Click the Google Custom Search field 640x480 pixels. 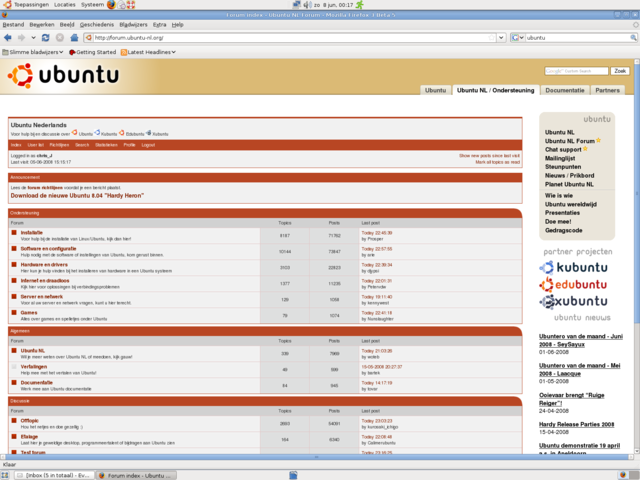pos(576,71)
